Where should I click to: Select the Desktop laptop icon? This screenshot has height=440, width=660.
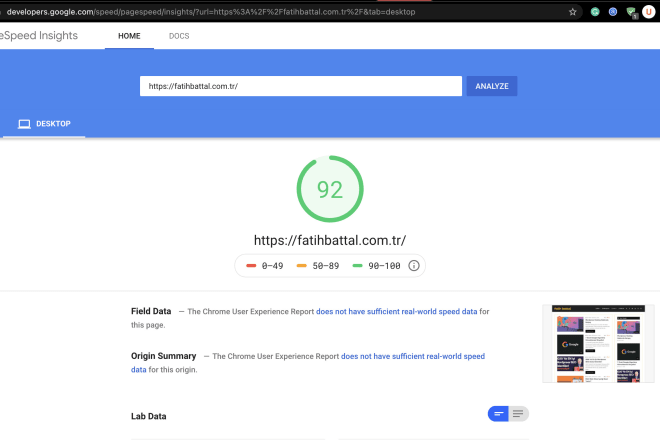click(x=24, y=124)
